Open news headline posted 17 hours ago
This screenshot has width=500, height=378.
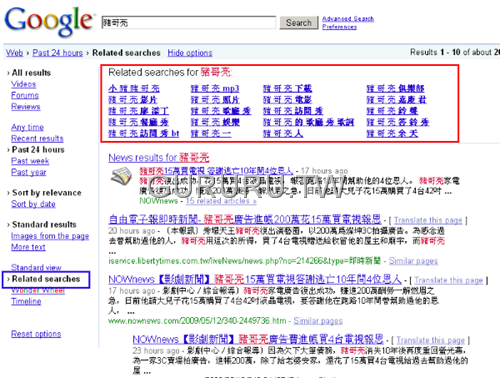coord(216,171)
